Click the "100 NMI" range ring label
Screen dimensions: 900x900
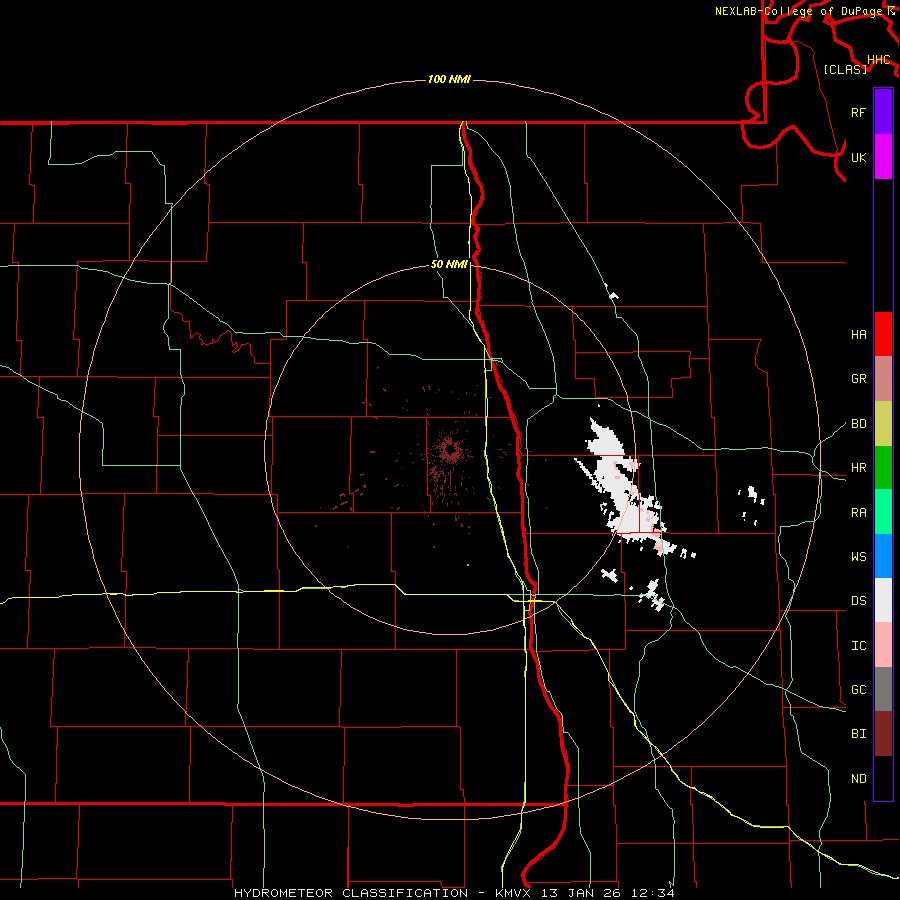449,79
